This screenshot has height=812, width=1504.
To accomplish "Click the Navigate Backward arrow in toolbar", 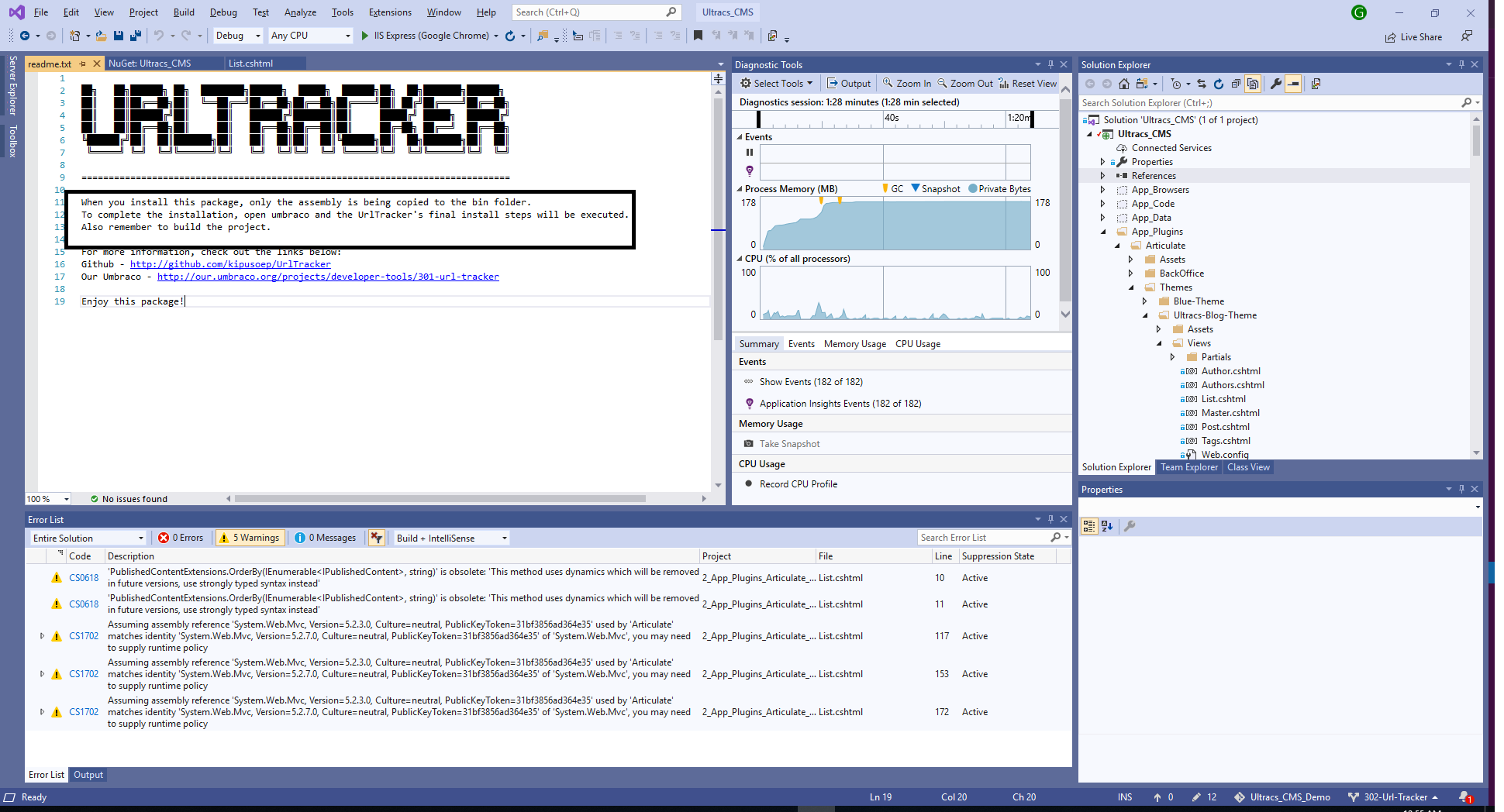I will [25, 36].
